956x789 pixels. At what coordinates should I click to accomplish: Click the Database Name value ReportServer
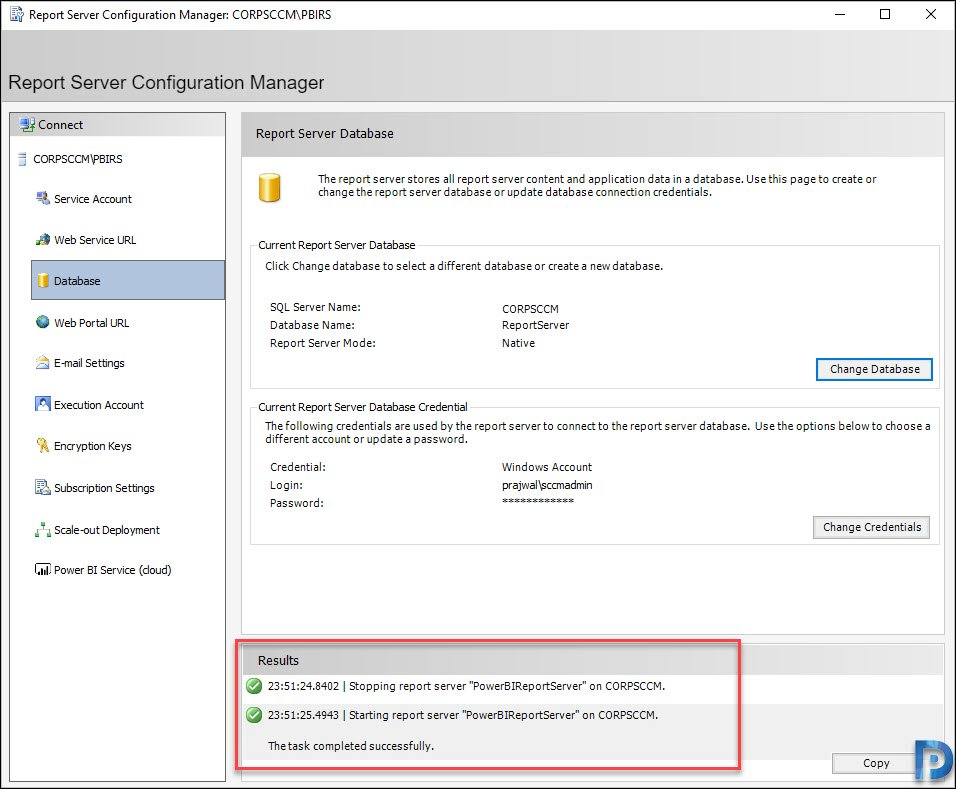coord(535,325)
